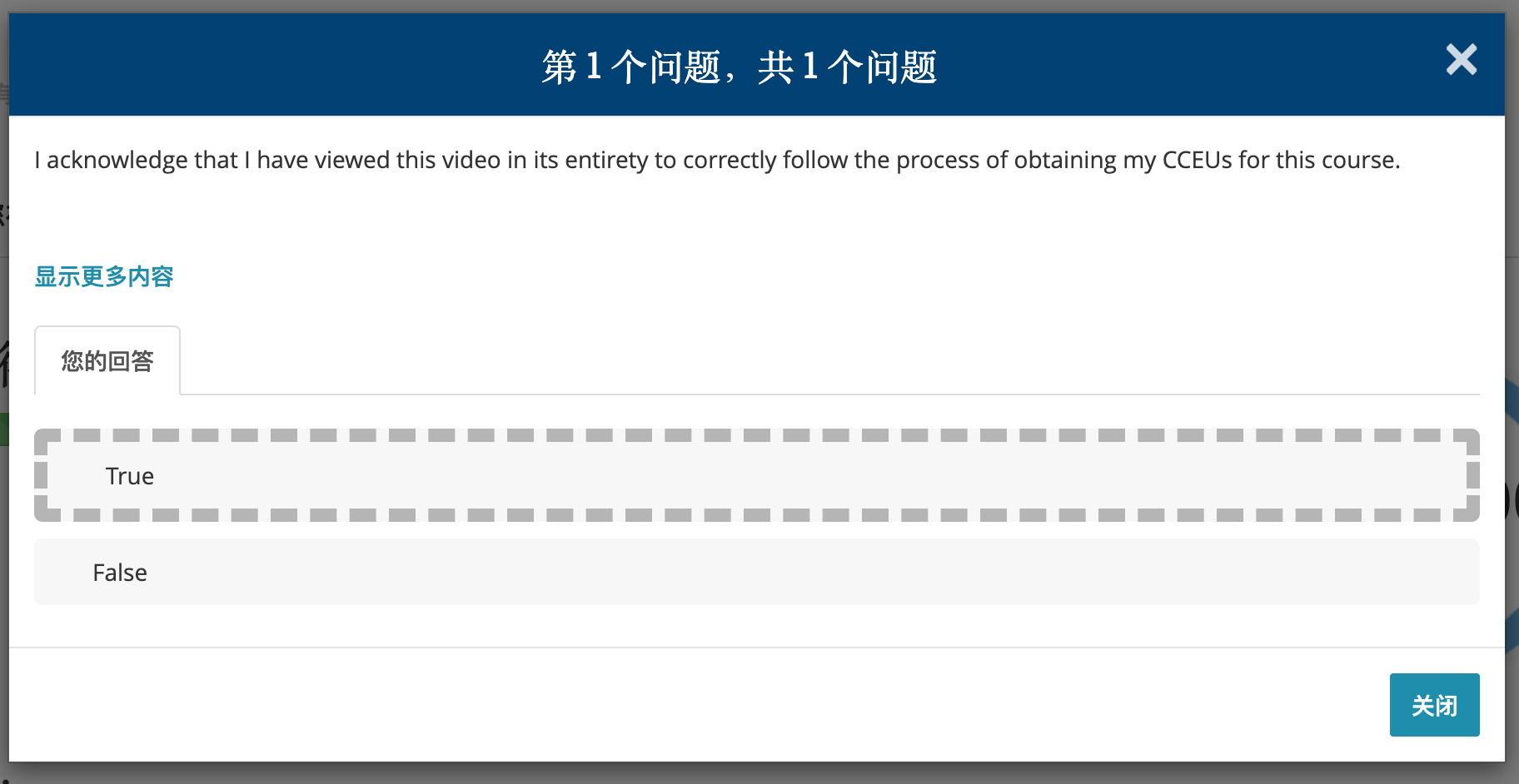Click the word False in the answer list

click(120, 573)
